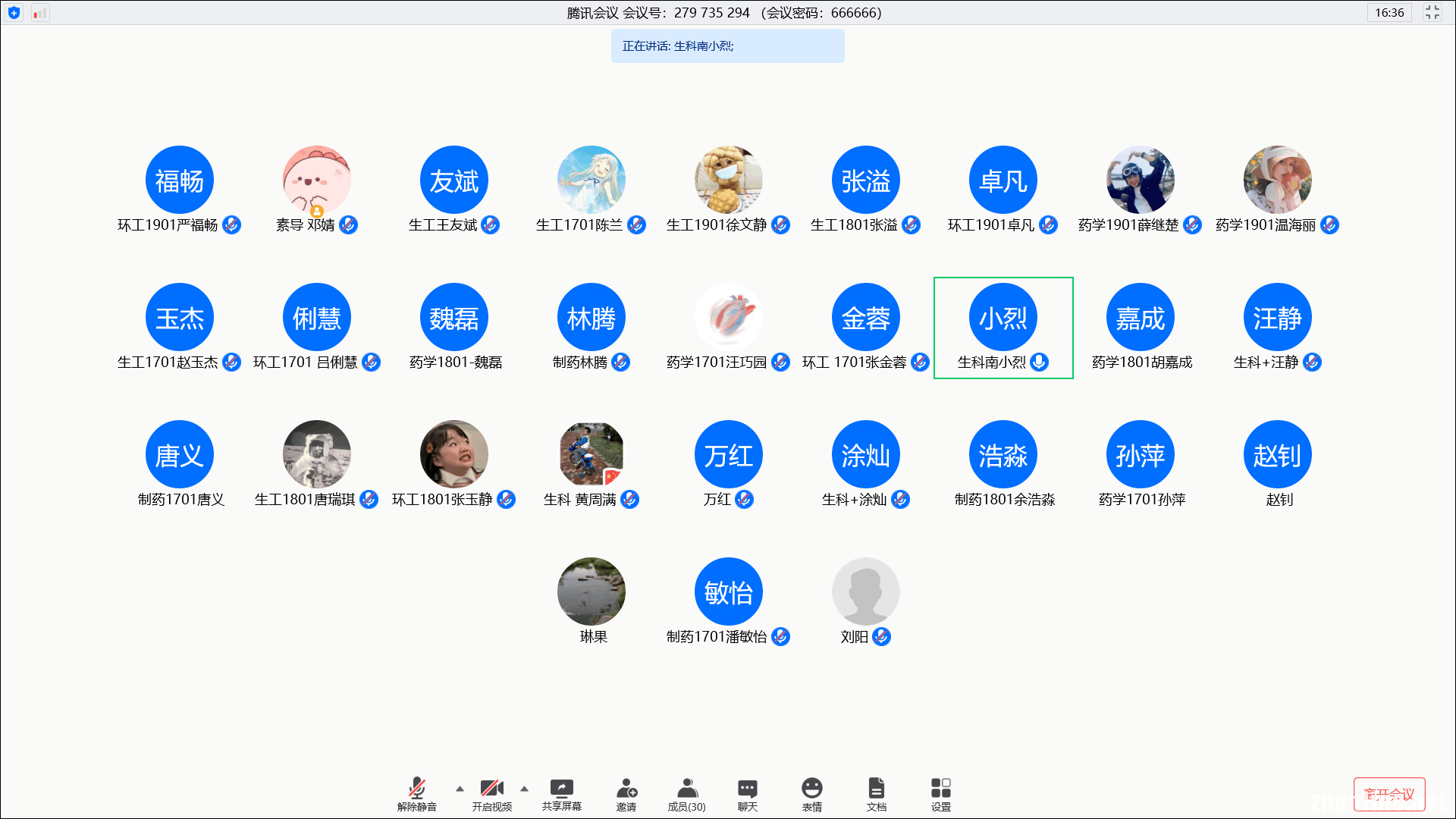Click the leave meeting (离开会议) button
The width and height of the screenshot is (1456, 819).
tap(1389, 794)
